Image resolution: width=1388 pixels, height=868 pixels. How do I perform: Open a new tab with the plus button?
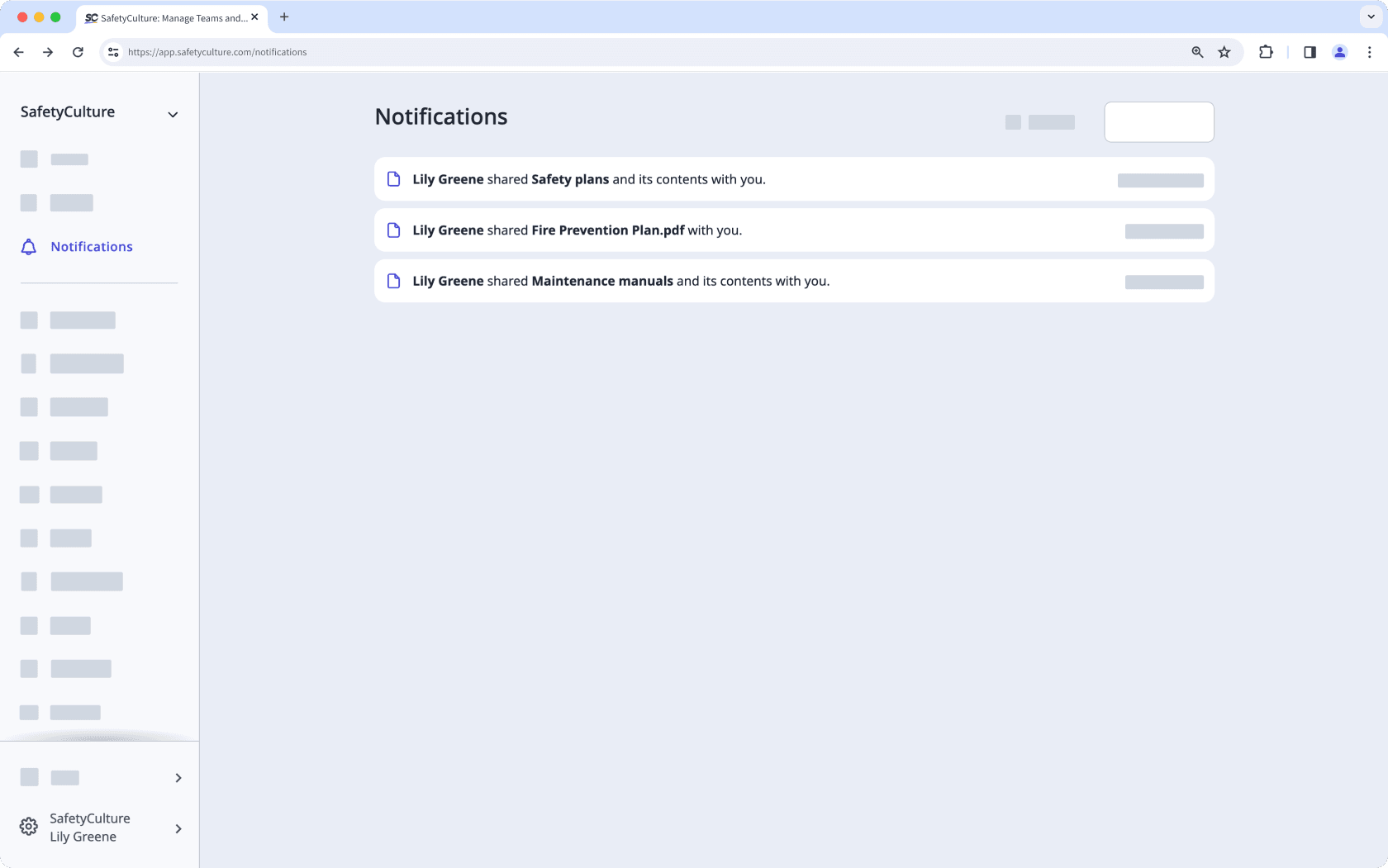click(284, 17)
